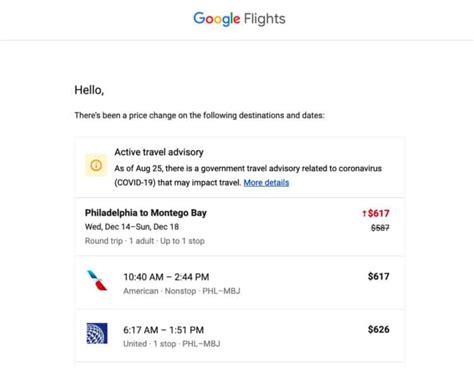
Task: Click the crossed-out $587 previous price
Action: [x=380, y=228]
